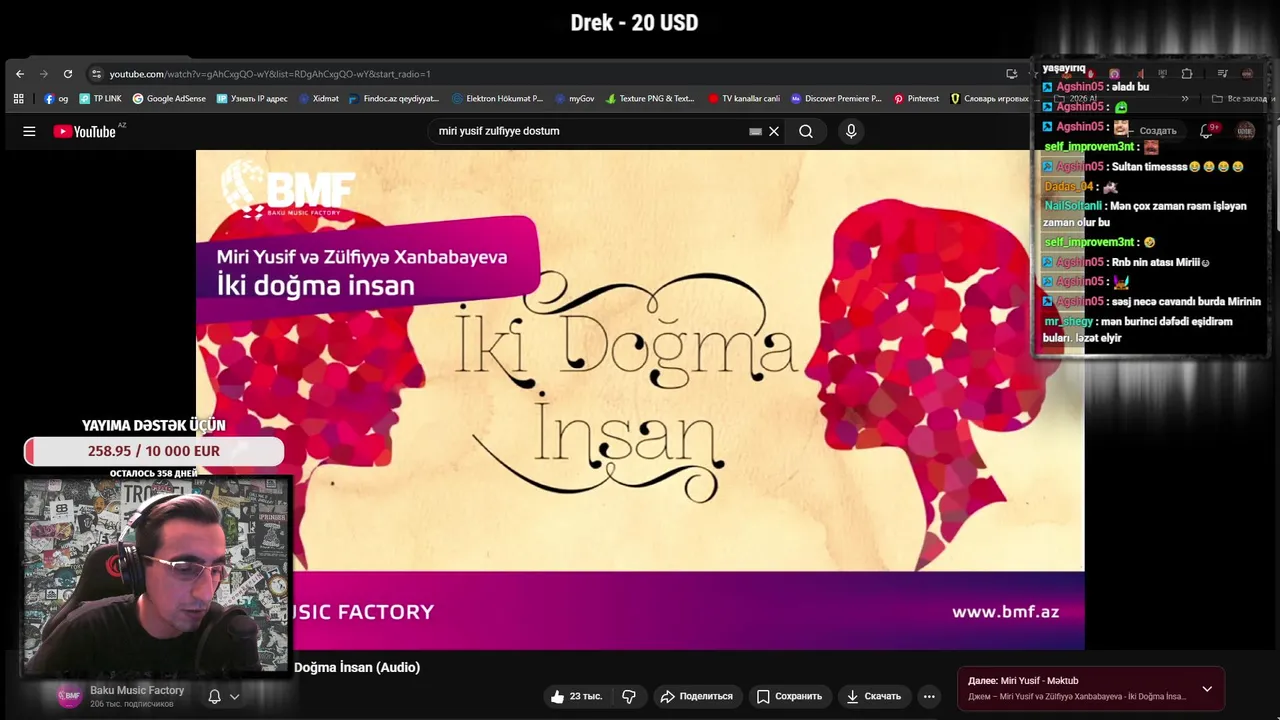The width and height of the screenshot is (1280, 720).
Task: Open the Узнать IP адрес bookmark
Action: (252, 99)
